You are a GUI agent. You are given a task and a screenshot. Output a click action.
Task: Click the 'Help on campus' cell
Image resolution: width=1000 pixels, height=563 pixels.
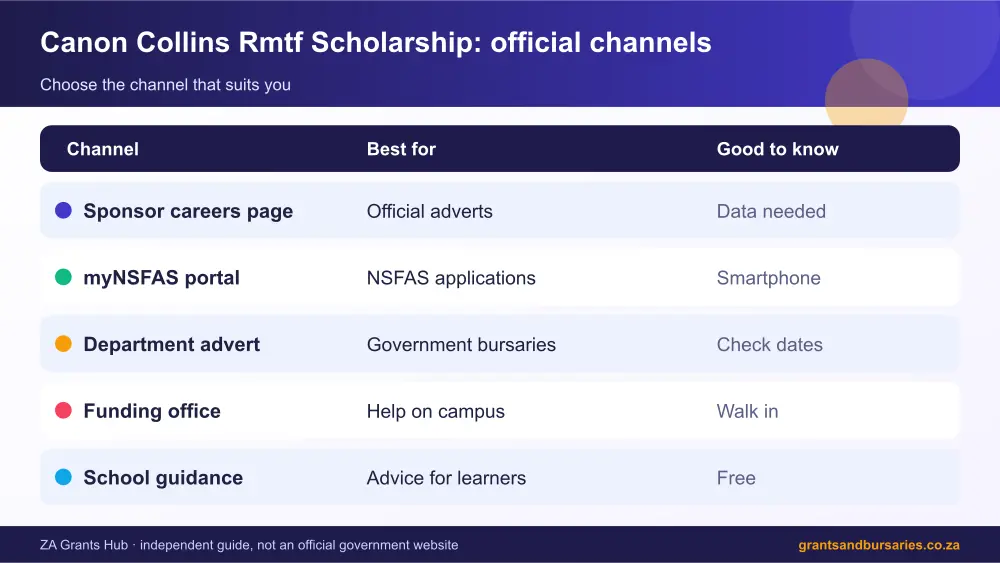(436, 412)
